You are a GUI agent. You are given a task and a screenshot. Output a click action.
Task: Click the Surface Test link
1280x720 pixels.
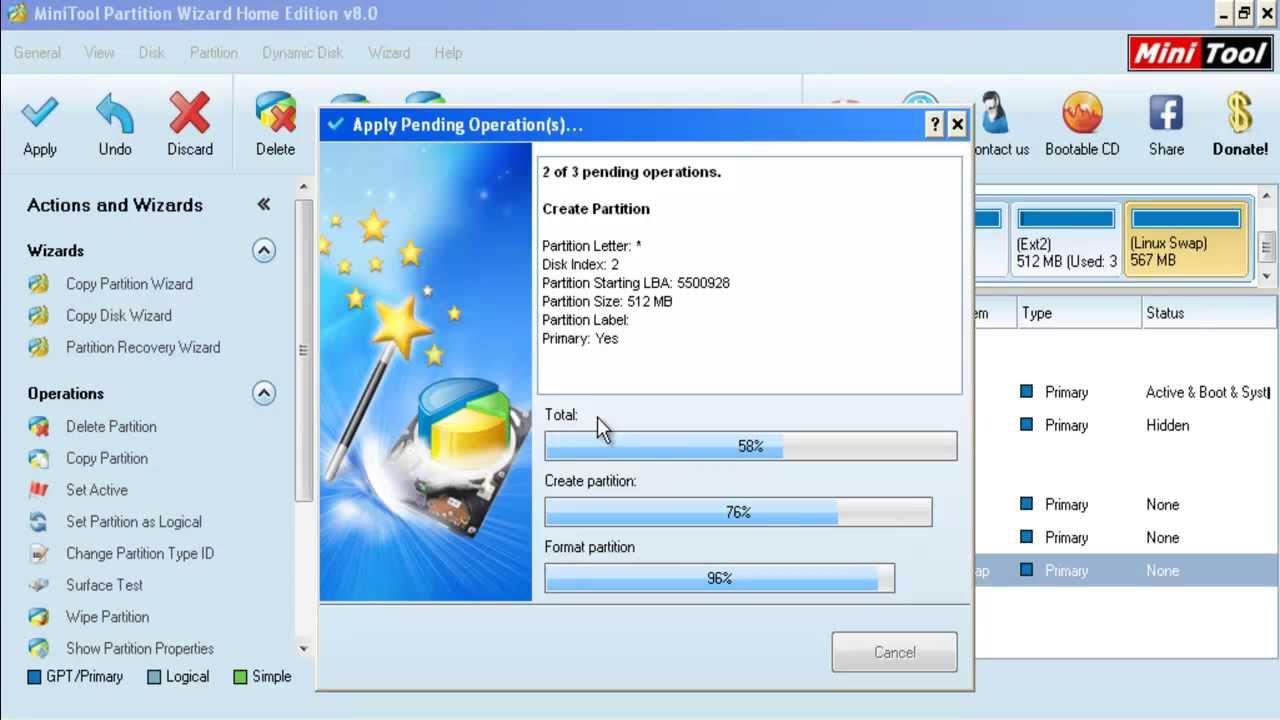click(x=104, y=585)
